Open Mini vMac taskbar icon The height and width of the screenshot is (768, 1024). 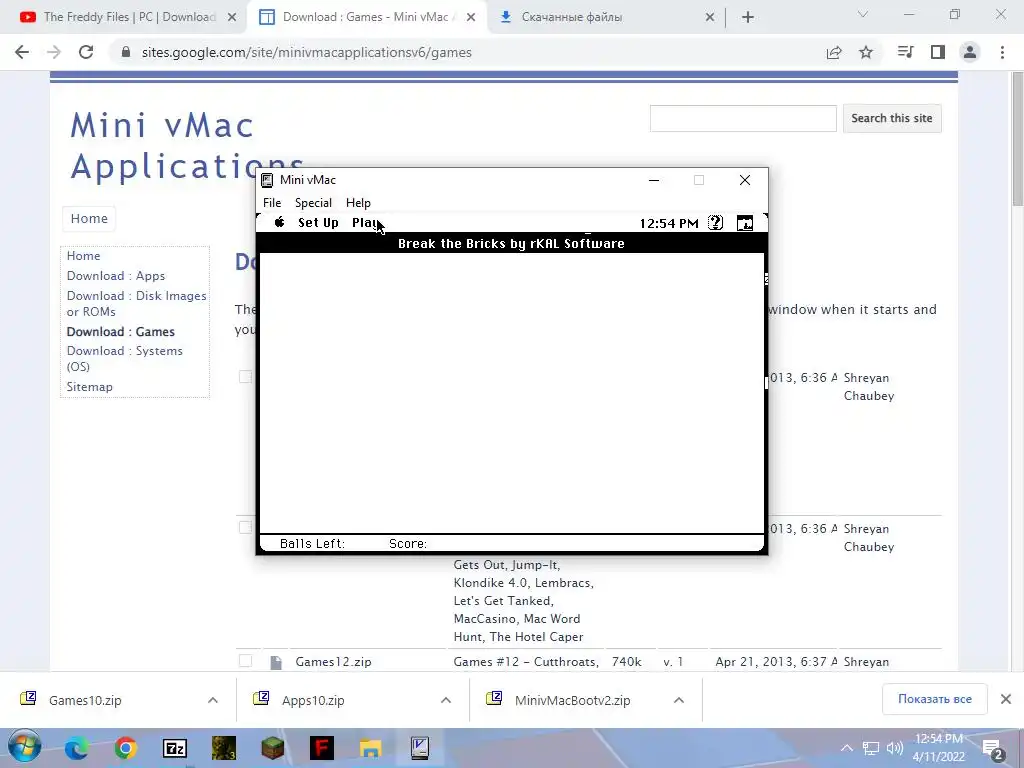point(419,748)
